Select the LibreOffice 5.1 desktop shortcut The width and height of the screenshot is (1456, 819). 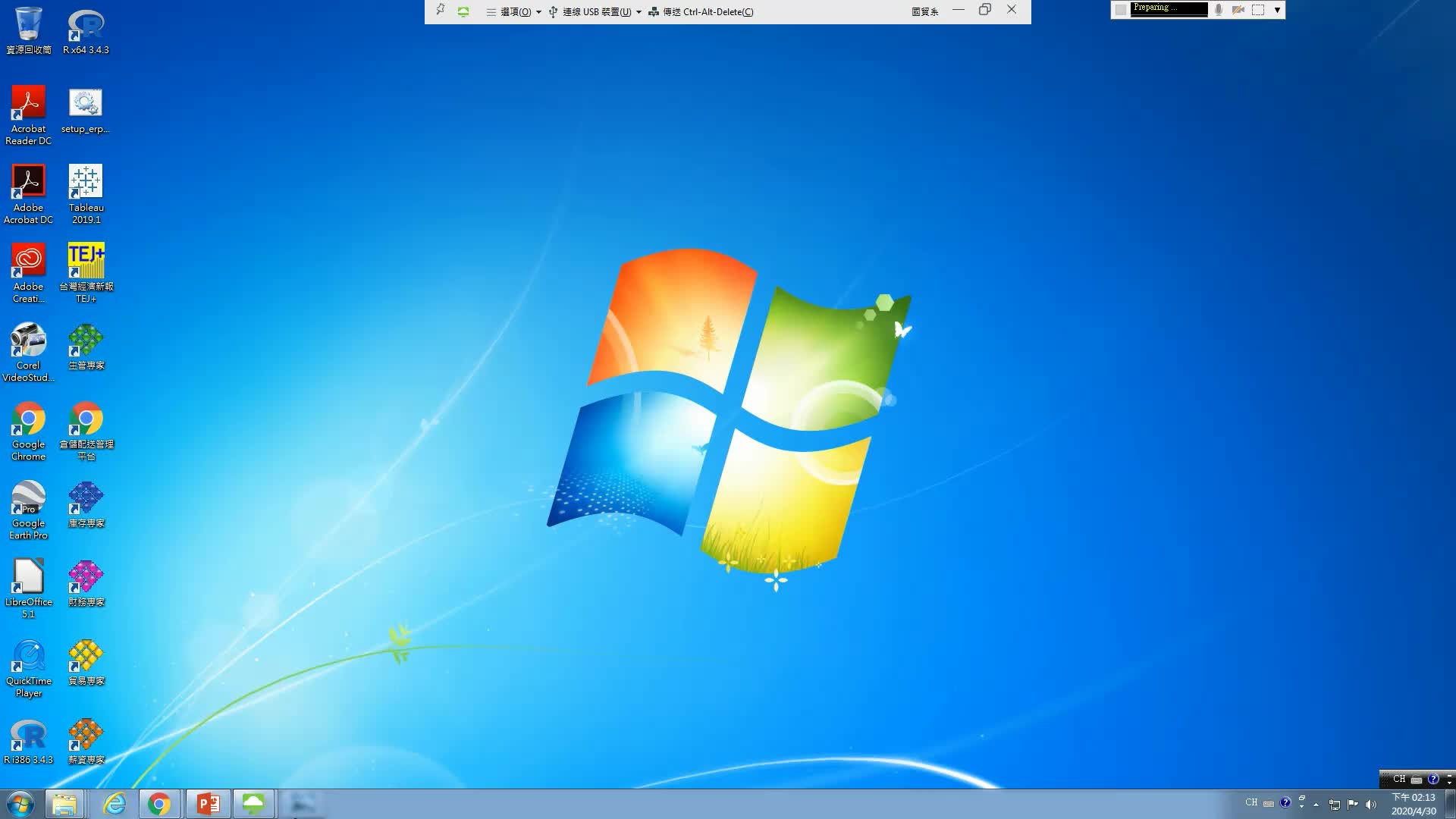click(29, 588)
